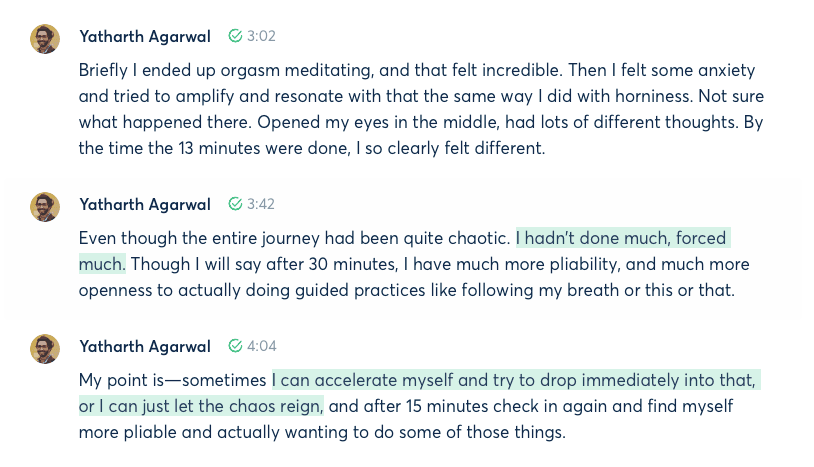Select Yatharth Agarwal name on the 3:02 message
Viewport: 814px width, 467px height.
tap(145, 36)
